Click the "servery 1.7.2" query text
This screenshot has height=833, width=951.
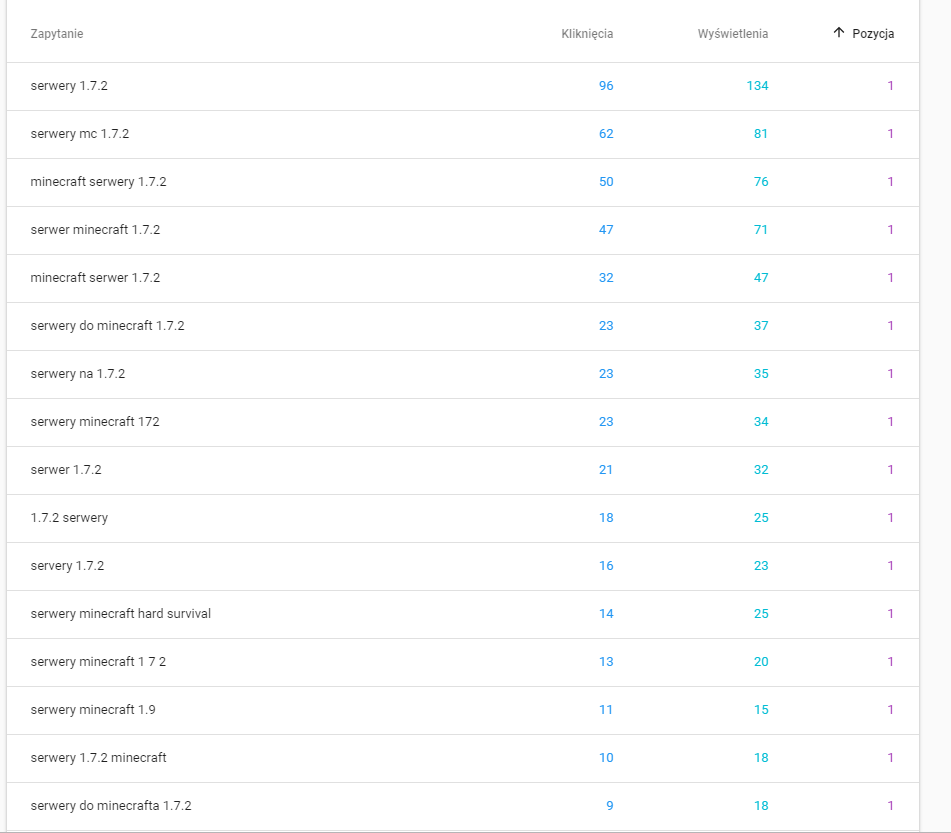67,566
